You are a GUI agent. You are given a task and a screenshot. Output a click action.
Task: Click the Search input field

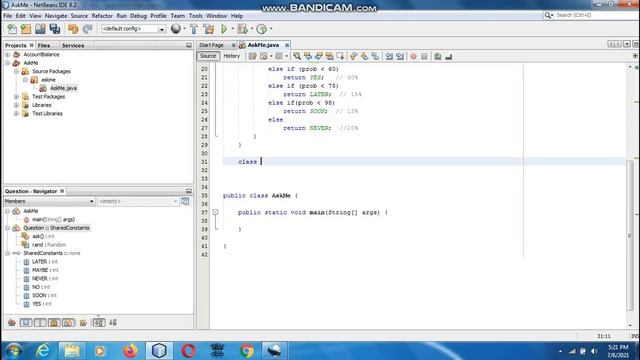tap(596, 15)
